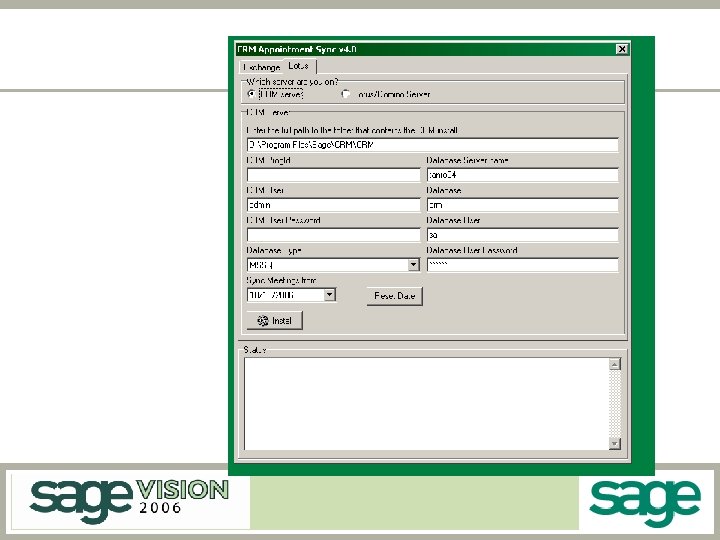Click the Database User field containing sa
Viewport: 720px width, 540px height.
tap(523, 235)
